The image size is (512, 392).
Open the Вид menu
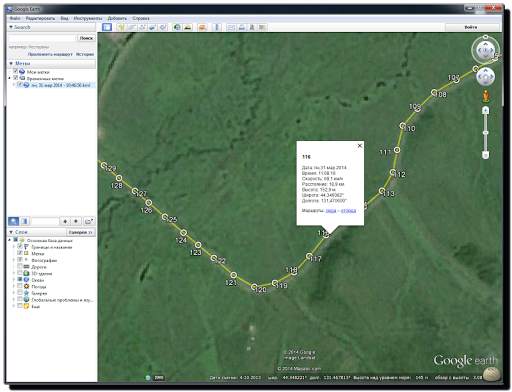[64, 18]
